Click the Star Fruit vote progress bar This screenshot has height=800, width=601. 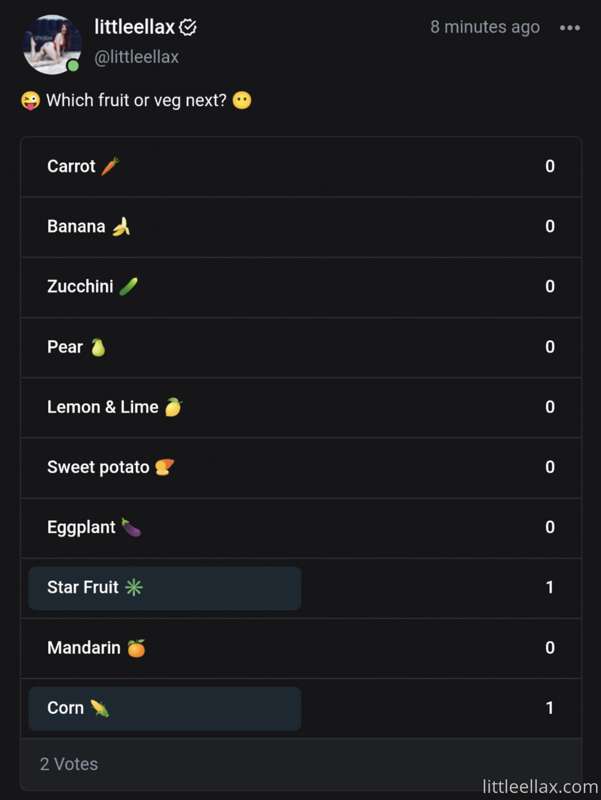[165, 588]
